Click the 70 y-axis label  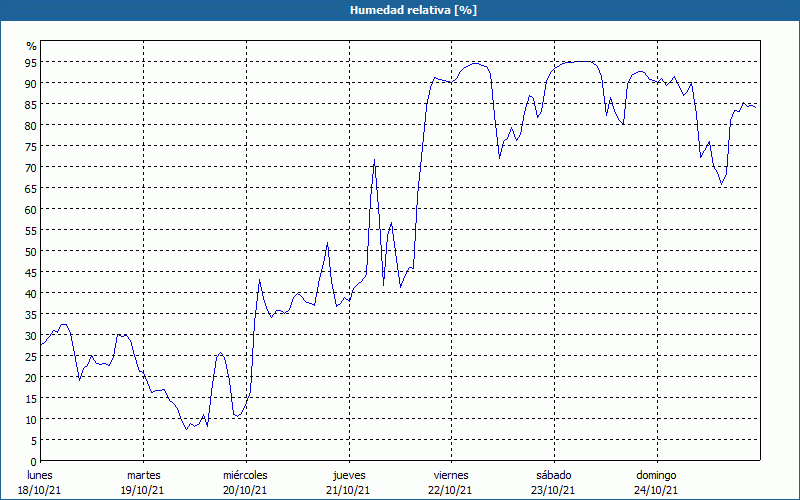pyautogui.click(x=31, y=167)
